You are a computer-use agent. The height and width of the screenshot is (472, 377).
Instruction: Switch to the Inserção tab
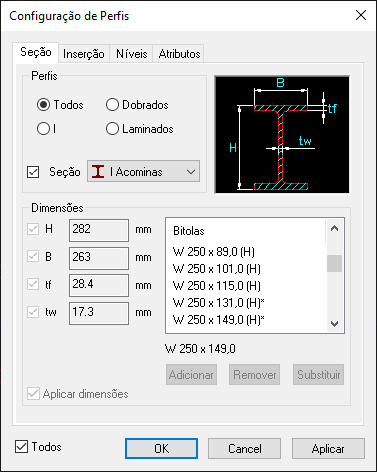(x=84, y=54)
